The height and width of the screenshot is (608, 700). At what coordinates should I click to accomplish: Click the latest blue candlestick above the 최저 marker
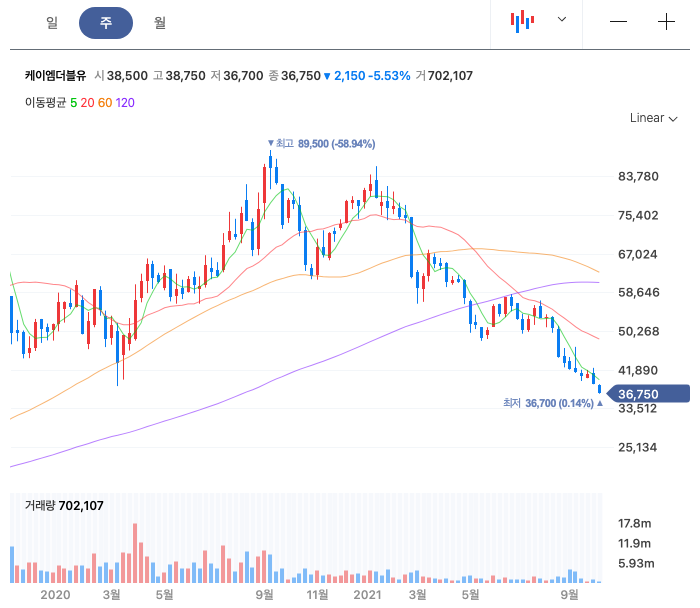tap(600, 389)
